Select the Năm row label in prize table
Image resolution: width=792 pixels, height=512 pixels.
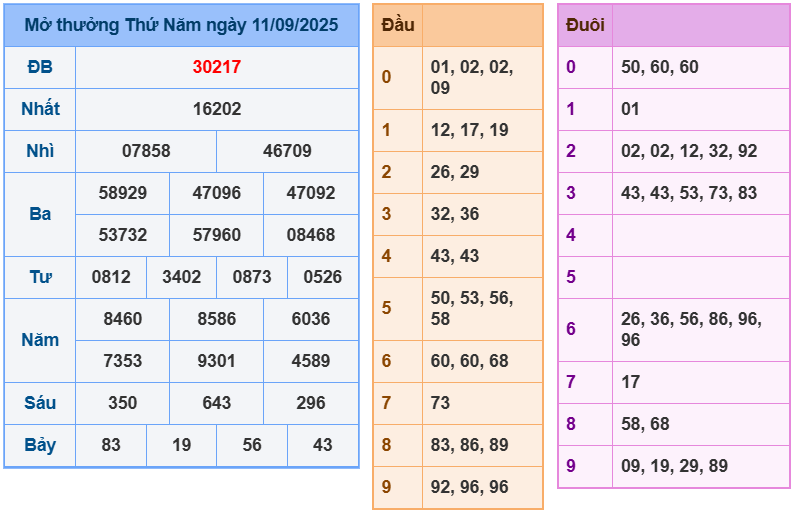pos(40,340)
